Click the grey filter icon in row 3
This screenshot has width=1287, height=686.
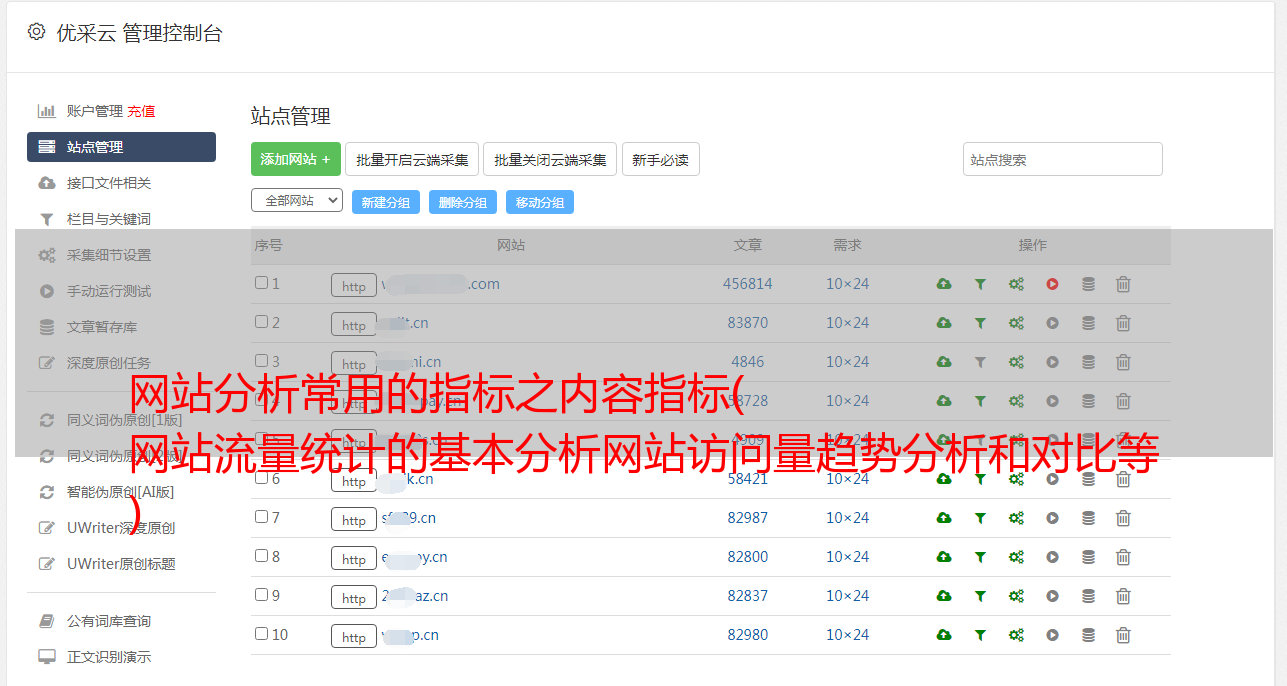980,362
